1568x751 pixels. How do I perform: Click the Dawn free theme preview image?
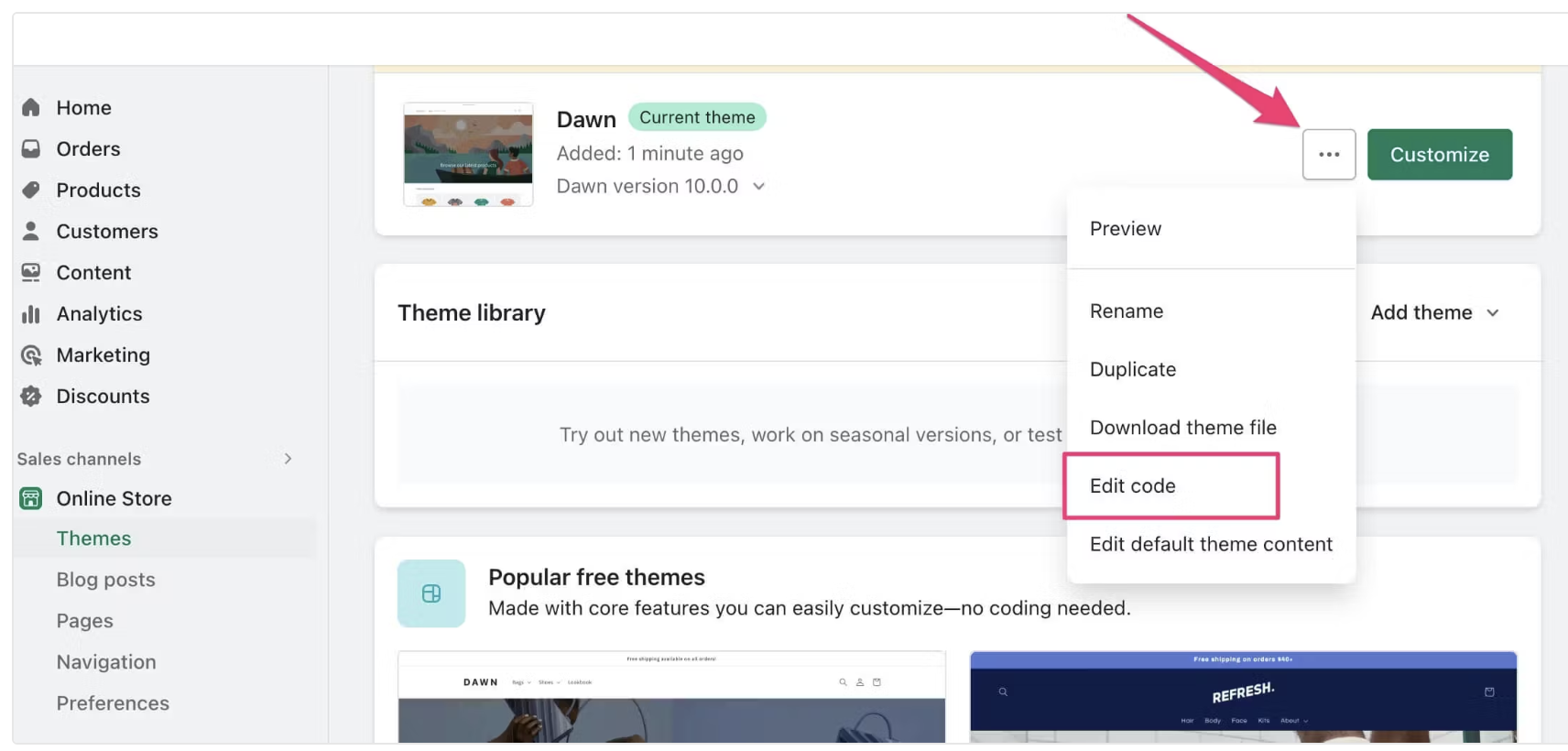coord(671,697)
